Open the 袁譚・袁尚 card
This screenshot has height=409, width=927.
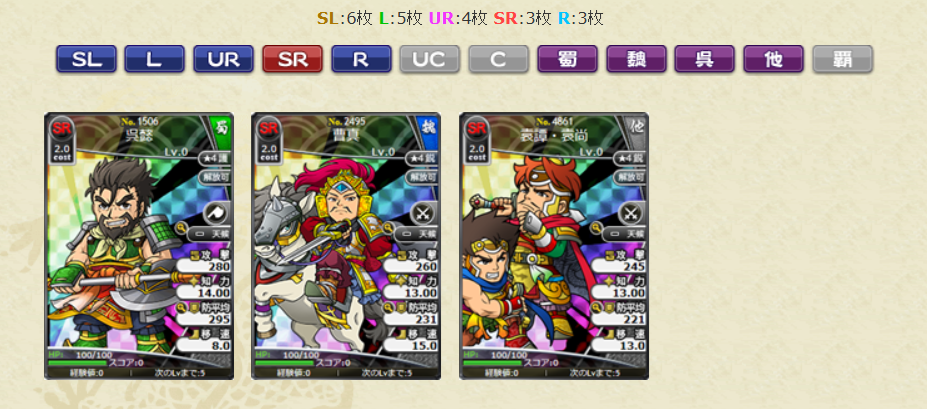tap(554, 246)
